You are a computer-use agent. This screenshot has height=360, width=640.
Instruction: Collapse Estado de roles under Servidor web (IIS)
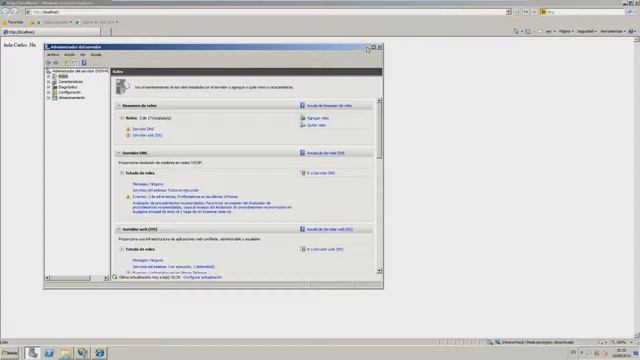pyautogui.click(x=122, y=249)
